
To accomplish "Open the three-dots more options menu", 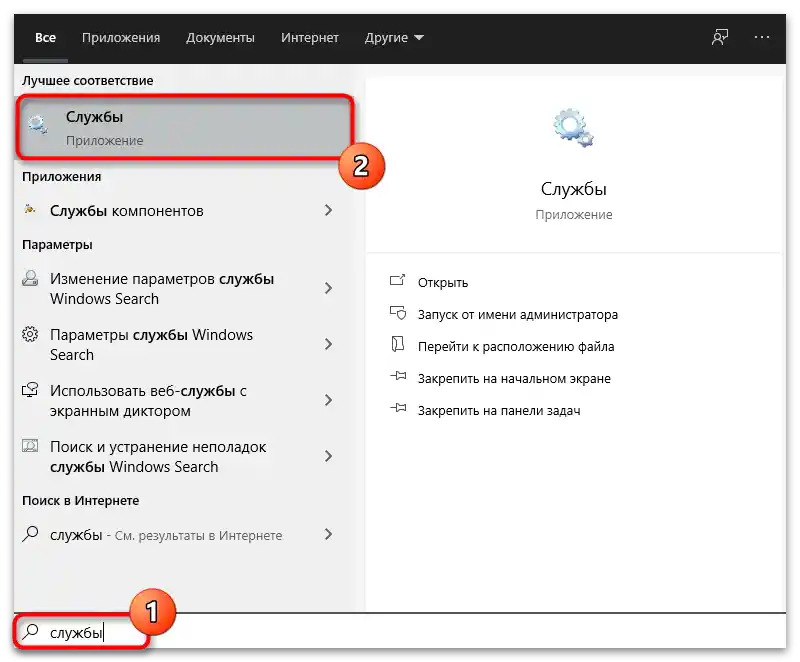I will pyautogui.click(x=762, y=37).
